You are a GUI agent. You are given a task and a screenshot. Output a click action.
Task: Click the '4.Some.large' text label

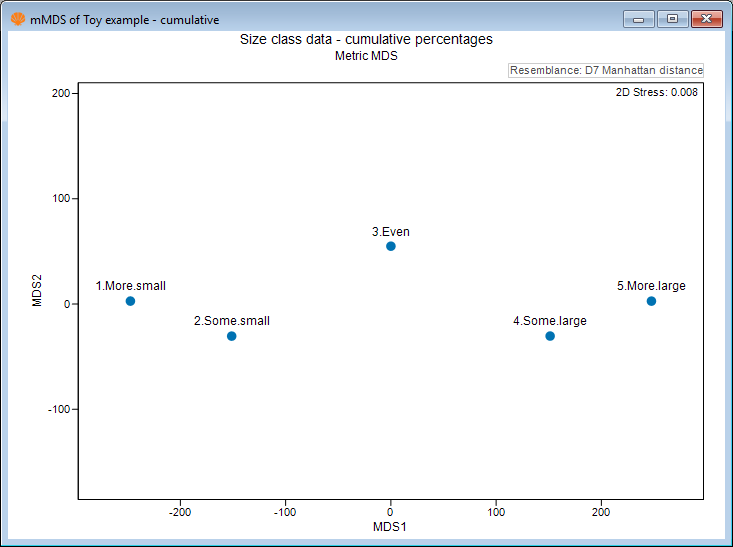coord(550,321)
